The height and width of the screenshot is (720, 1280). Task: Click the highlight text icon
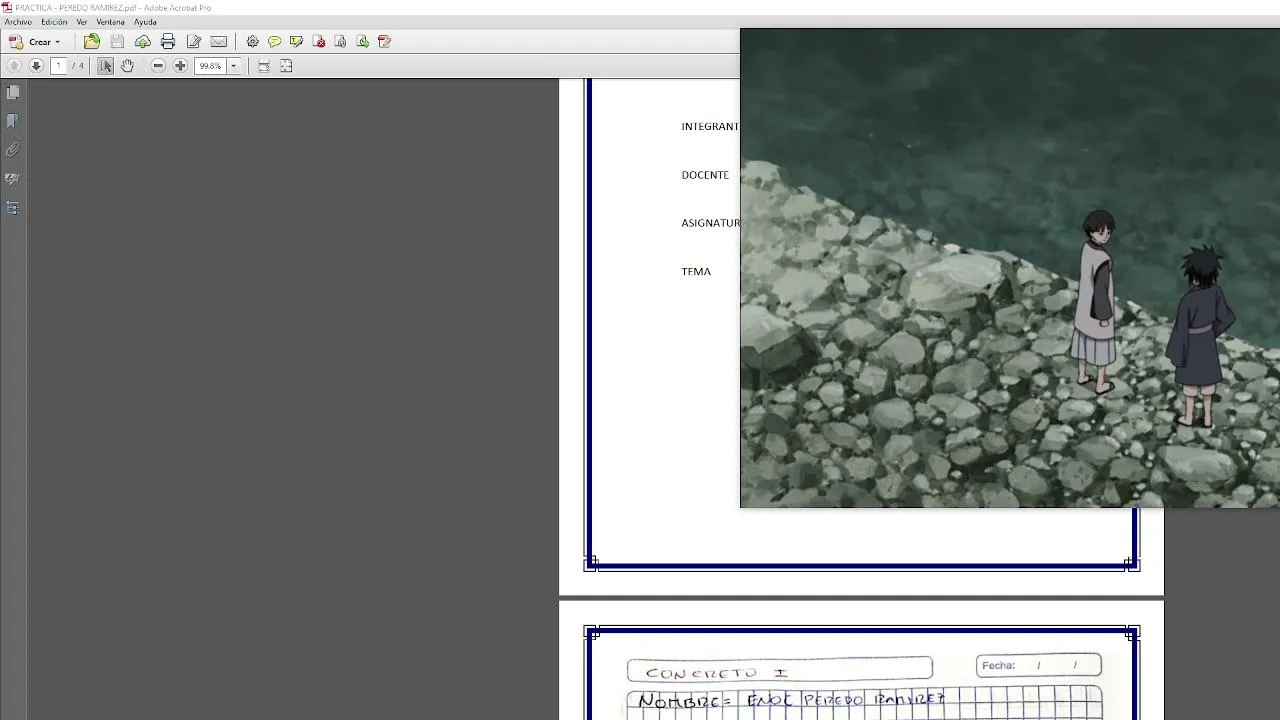[296, 42]
